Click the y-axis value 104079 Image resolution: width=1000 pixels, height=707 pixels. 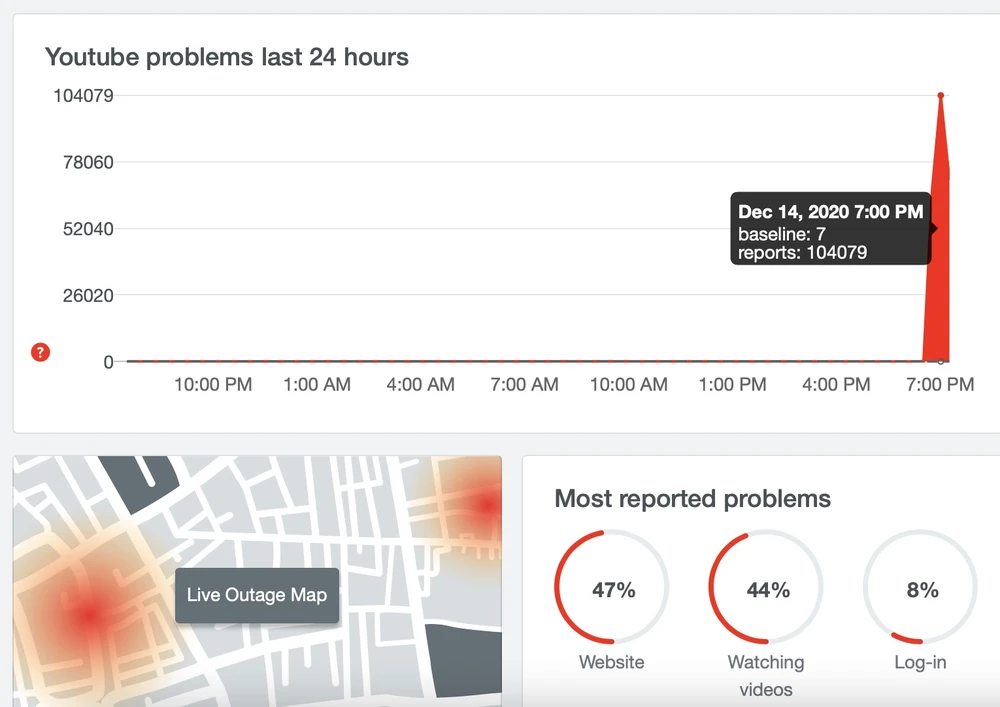84,96
